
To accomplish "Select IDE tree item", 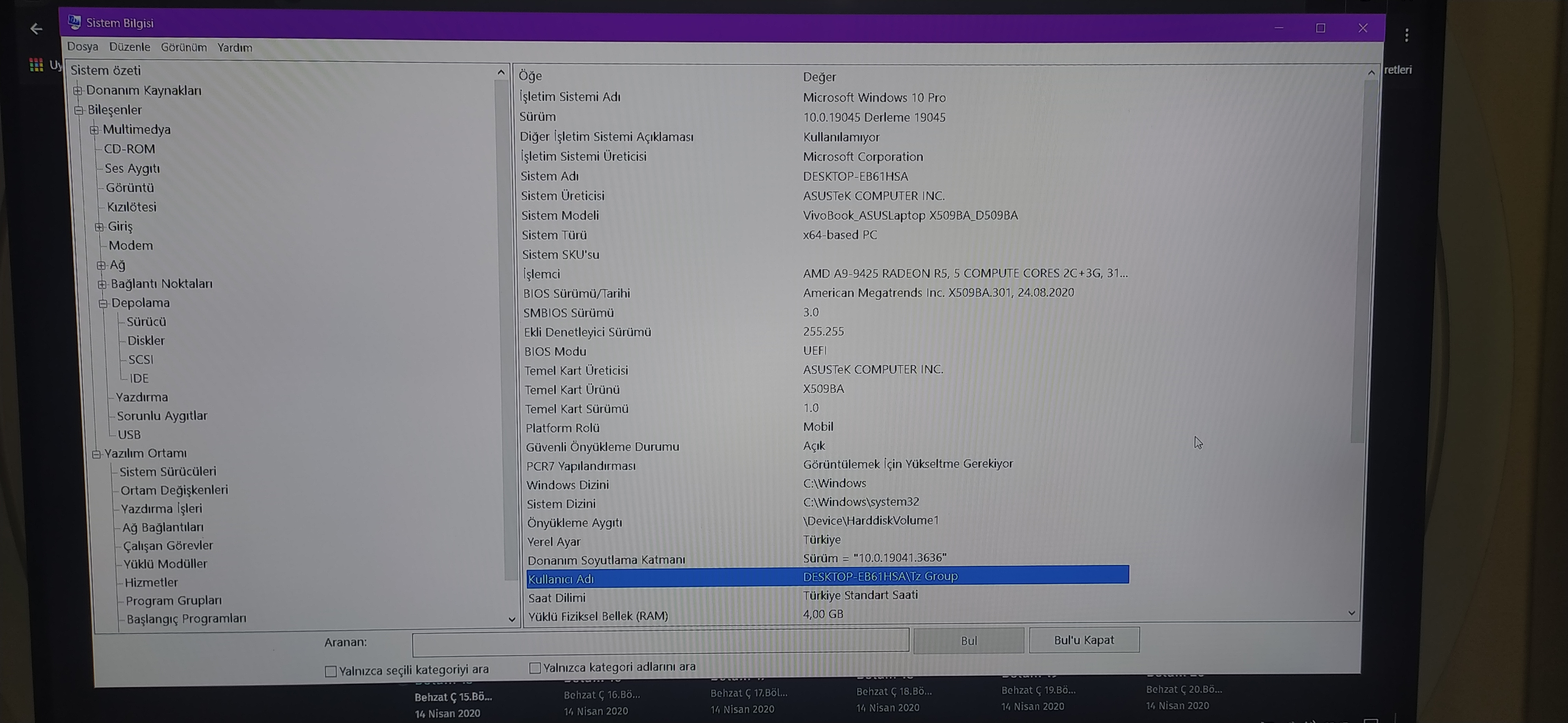I will click(139, 378).
